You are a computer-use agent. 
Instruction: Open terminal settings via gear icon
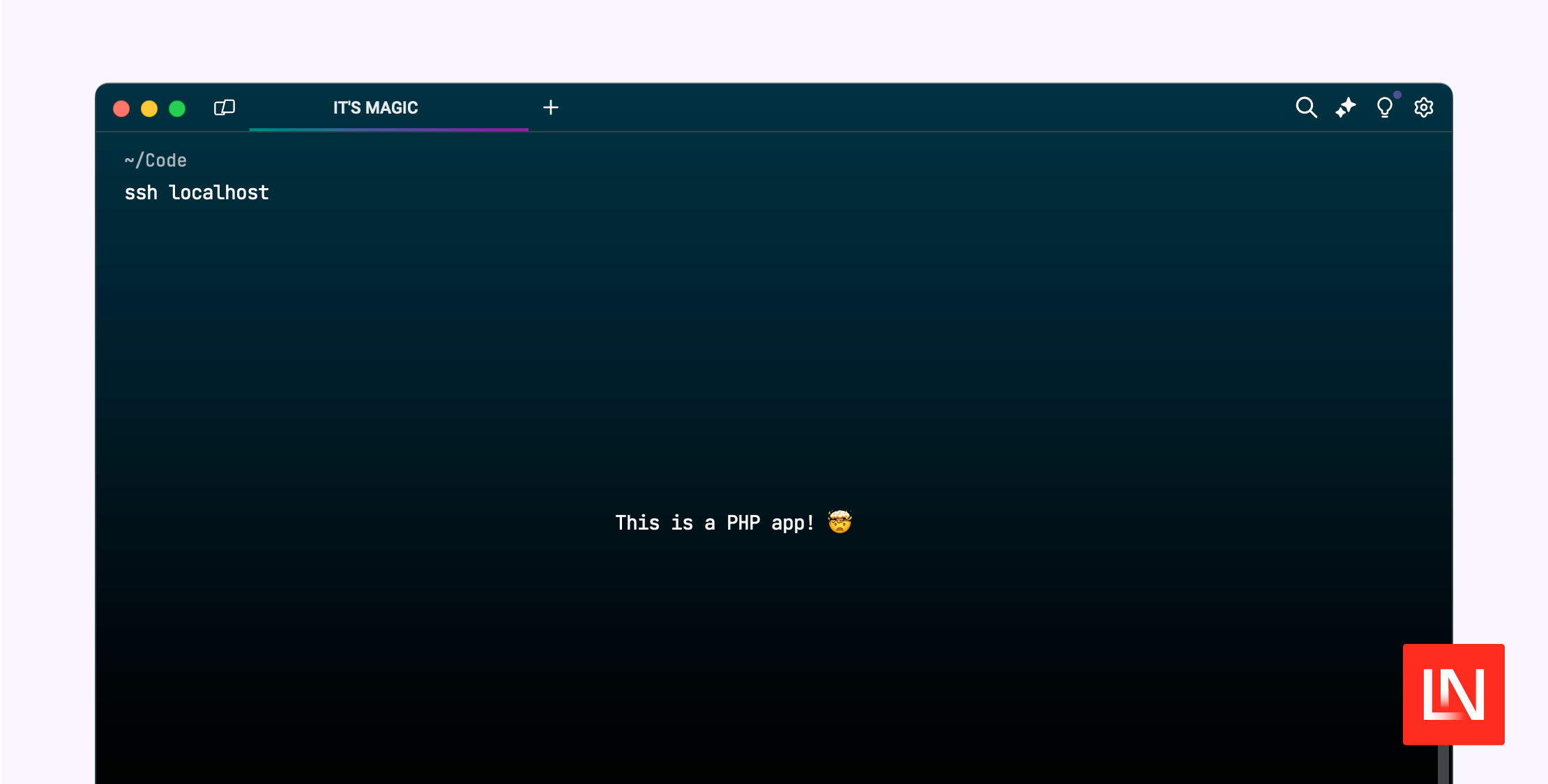(1425, 107)
